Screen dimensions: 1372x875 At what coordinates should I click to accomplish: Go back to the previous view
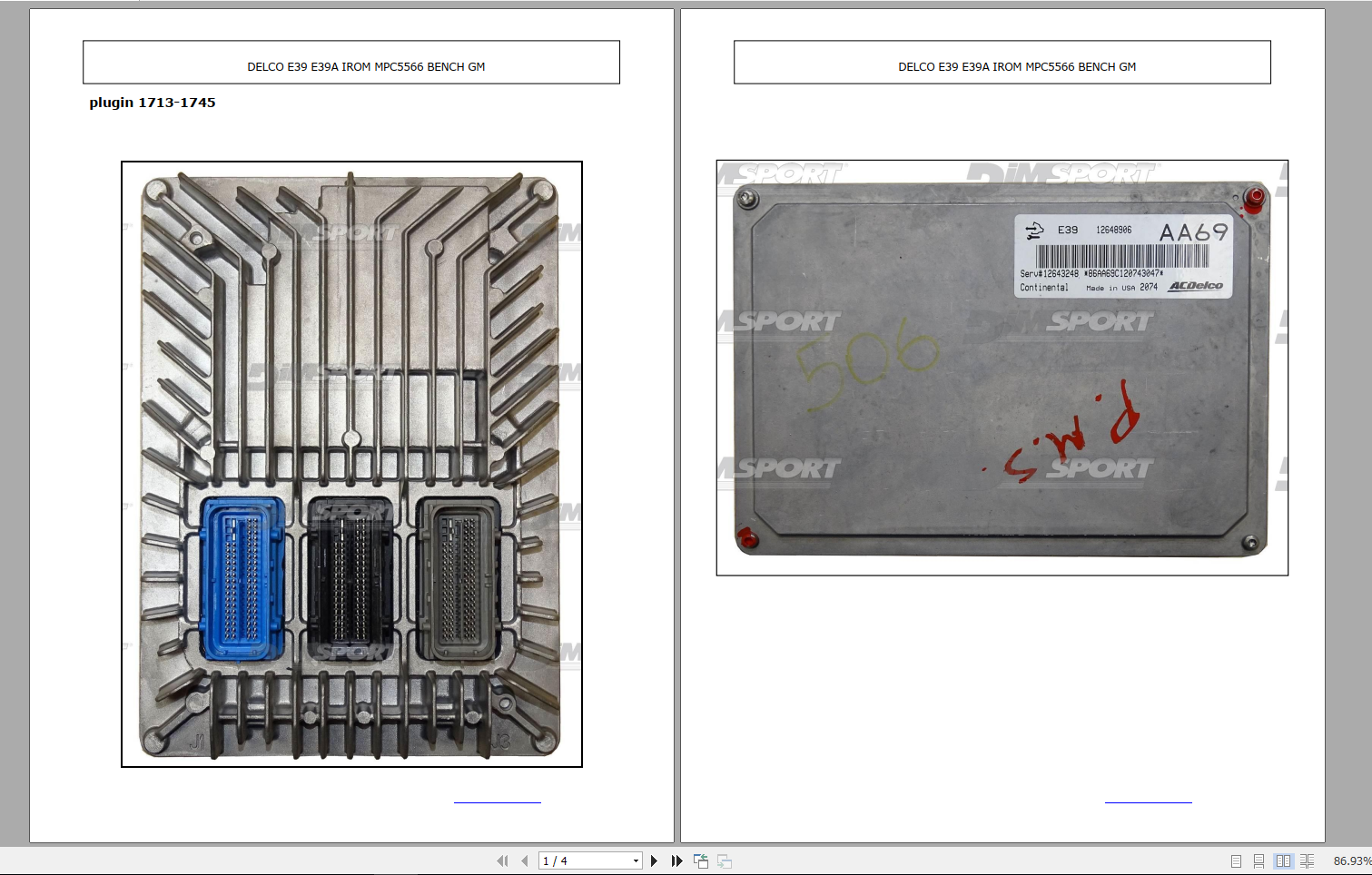coord(701,860)
